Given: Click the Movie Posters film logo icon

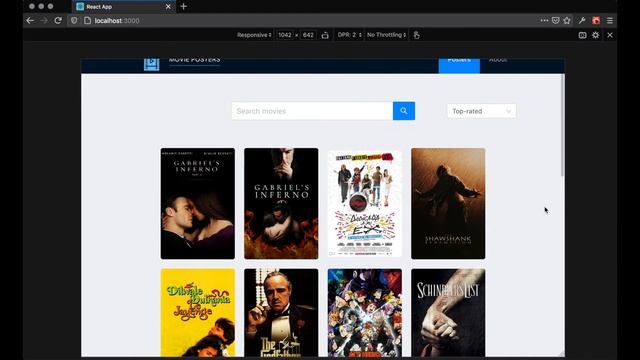Looking at the screenshot, I should [151, 64].
